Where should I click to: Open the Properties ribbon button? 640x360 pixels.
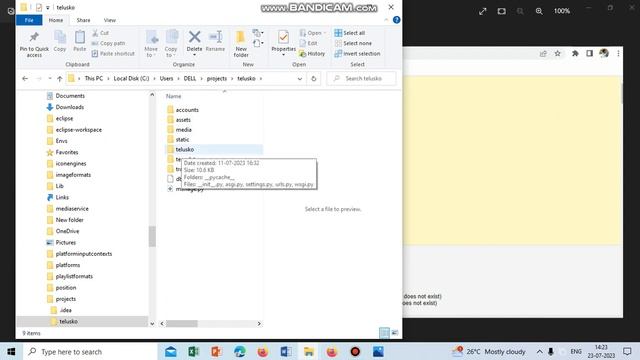coord(283,42)
